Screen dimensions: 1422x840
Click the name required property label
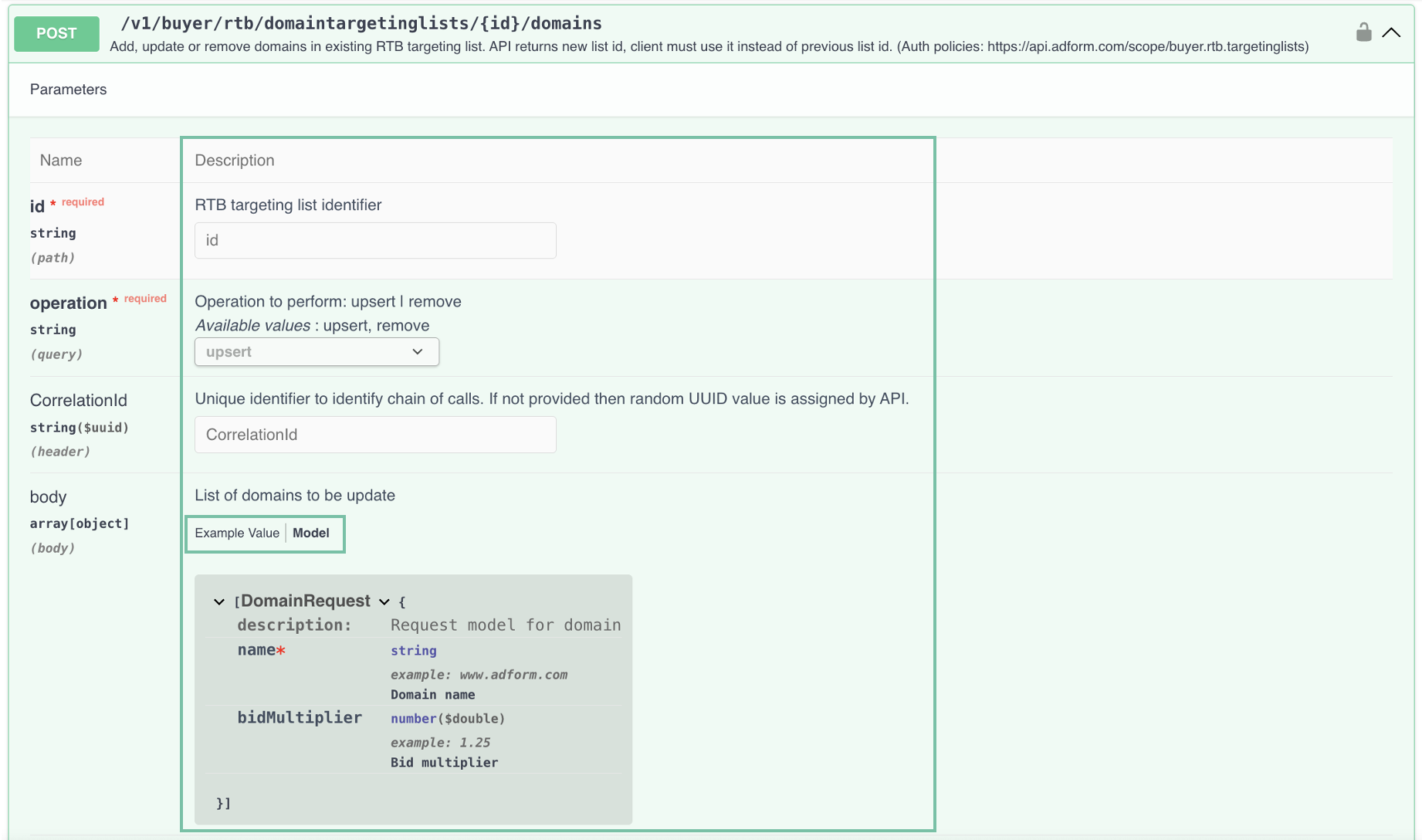pyautogui.click(x=261, y=650)
